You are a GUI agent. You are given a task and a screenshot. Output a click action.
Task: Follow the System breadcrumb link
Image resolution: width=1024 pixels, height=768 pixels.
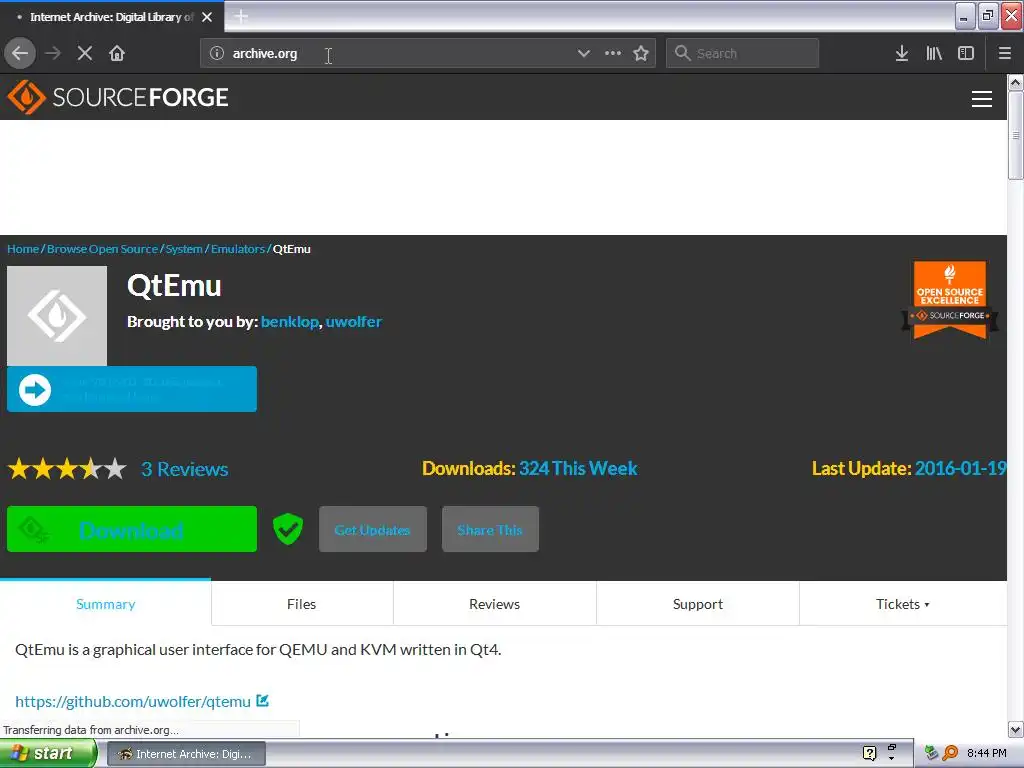[184, 249]
